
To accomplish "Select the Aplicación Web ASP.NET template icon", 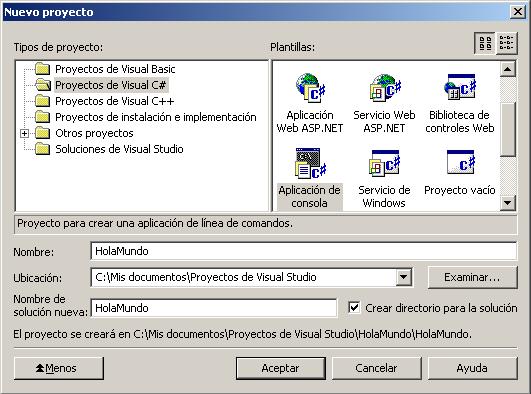I will pos(311,88).
